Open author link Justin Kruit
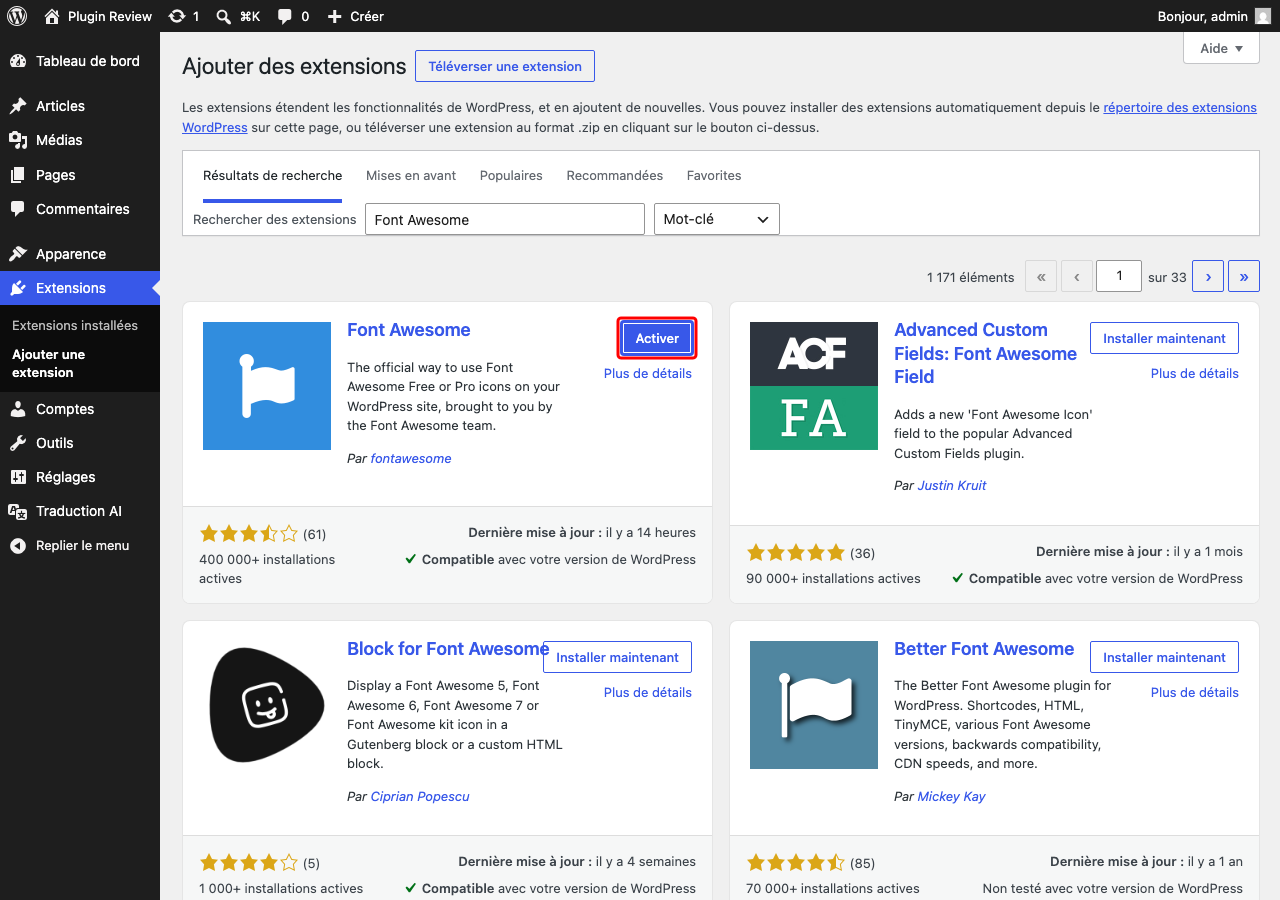The width and height of the screenshot is (1280, 900). (952, 486)
